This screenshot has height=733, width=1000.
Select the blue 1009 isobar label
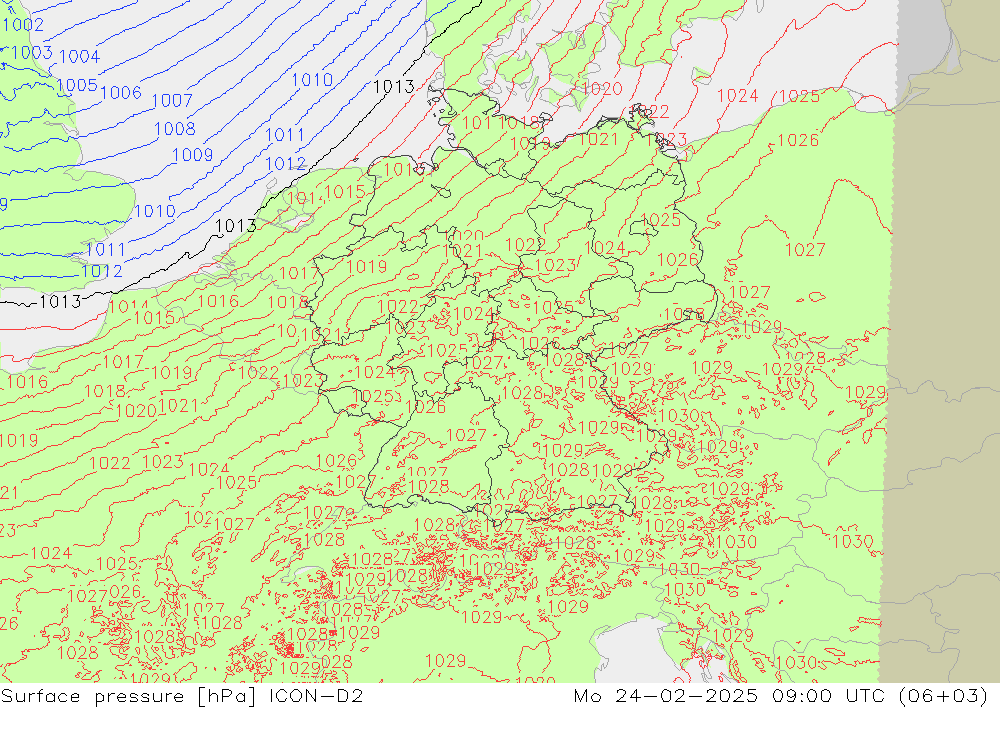tap(193, 155)
